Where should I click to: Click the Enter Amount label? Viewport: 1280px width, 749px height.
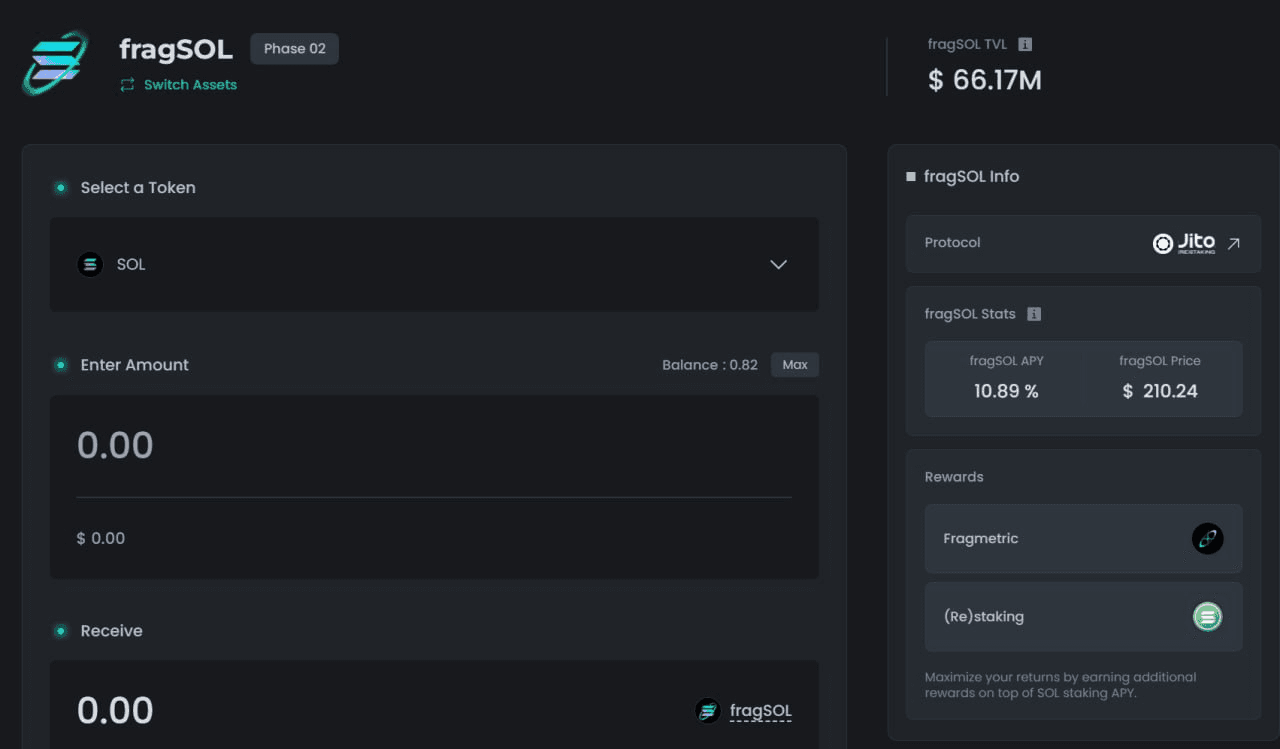click(135, 365)
